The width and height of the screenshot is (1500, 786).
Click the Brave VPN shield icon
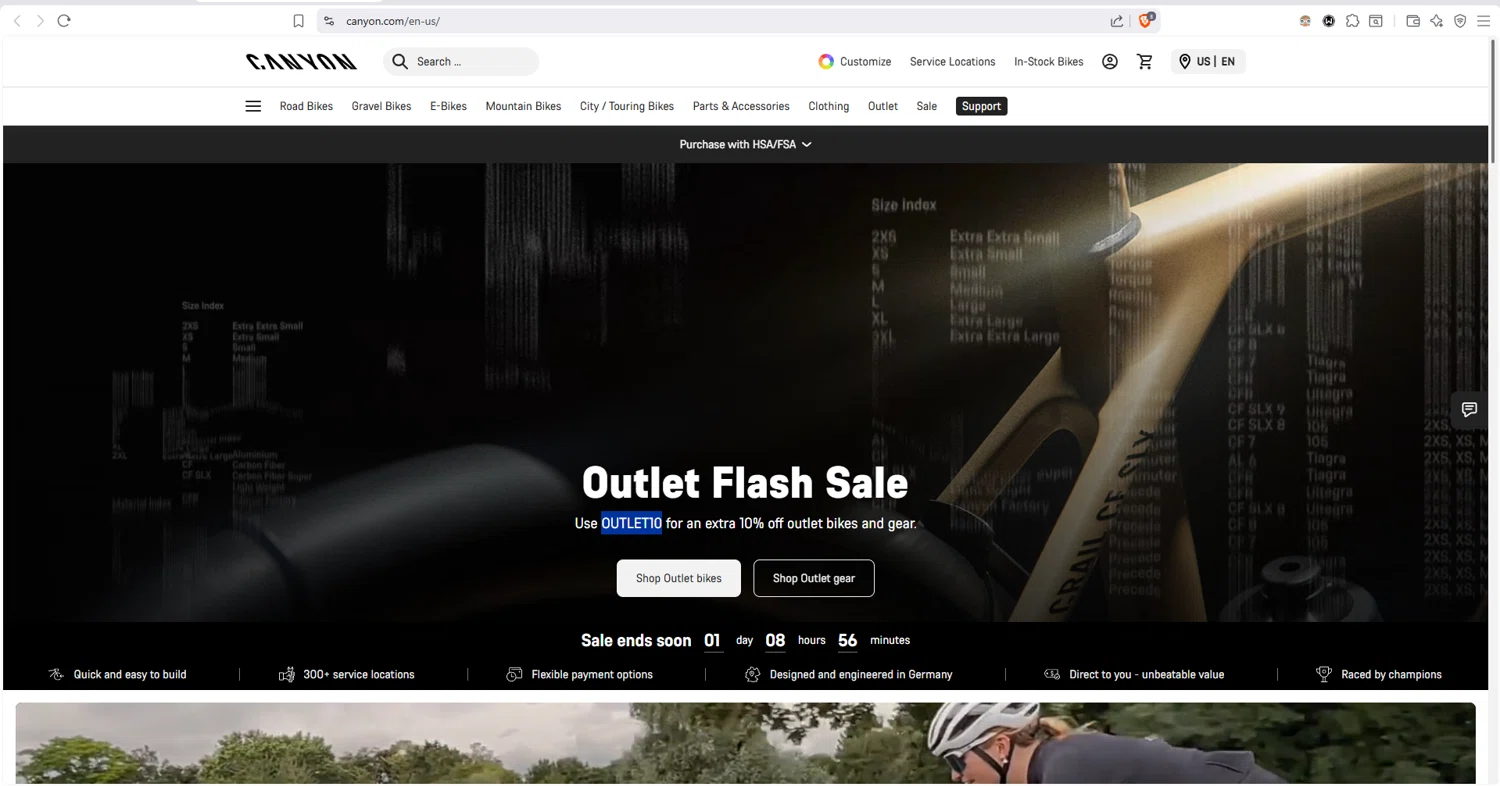[x=1460, y=20]
